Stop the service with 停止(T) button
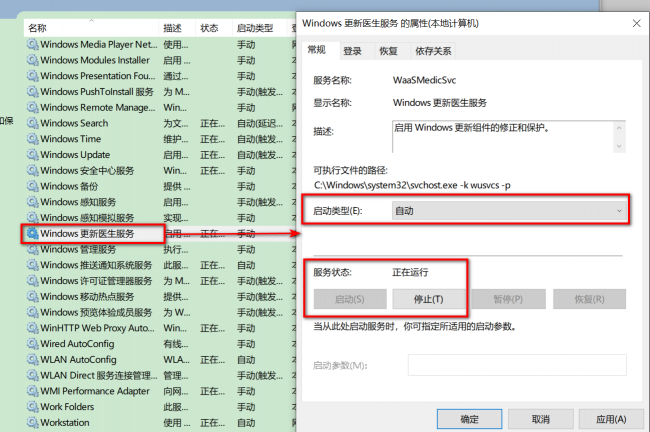The width and height of the screenshot is (650, 432). point(429,299)
